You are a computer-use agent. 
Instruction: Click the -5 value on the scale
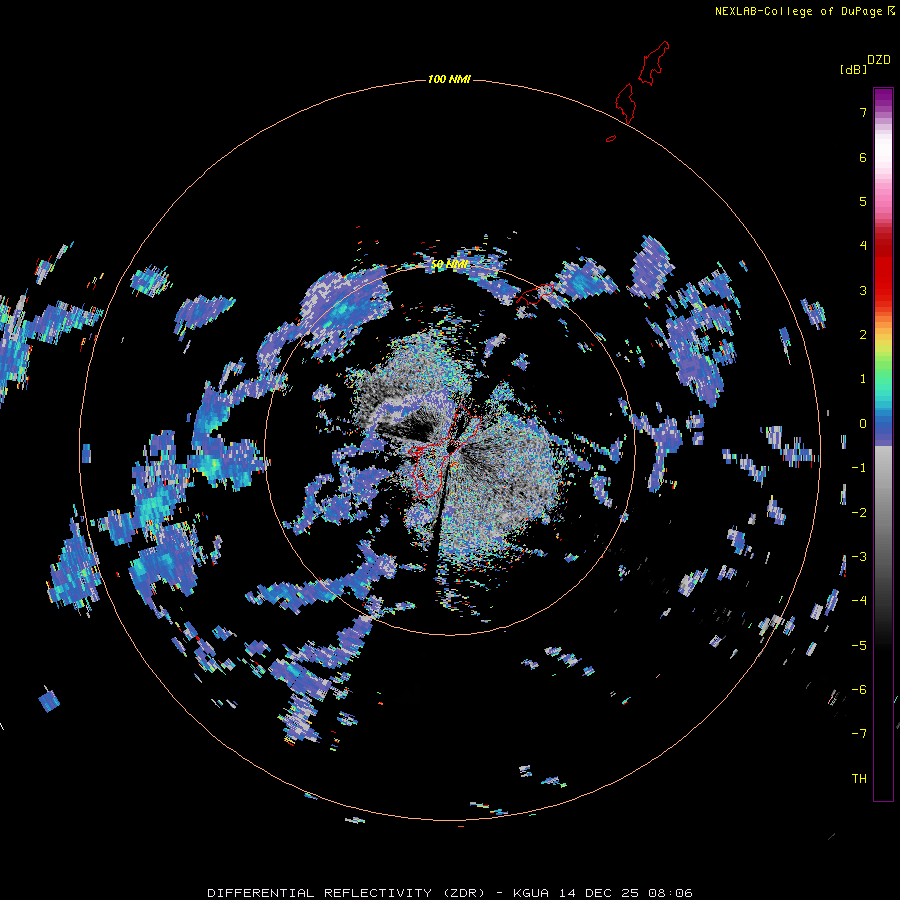click(x=859, y=646)
